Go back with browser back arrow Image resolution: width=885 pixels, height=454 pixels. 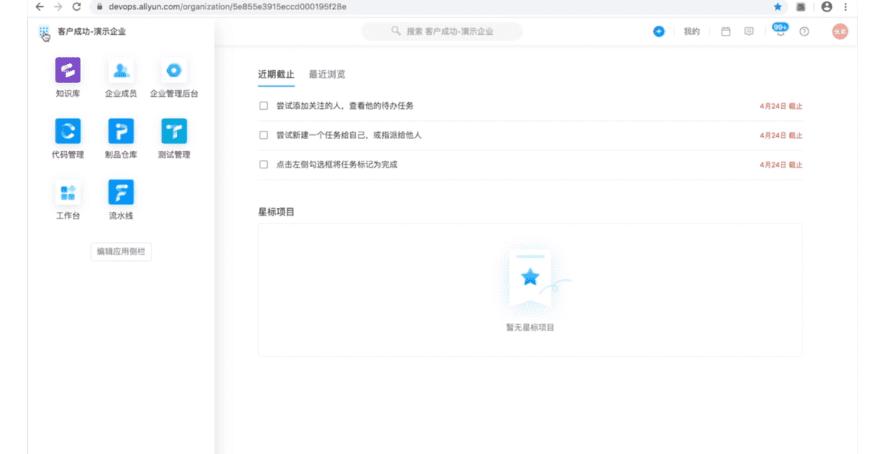[40, 7]
